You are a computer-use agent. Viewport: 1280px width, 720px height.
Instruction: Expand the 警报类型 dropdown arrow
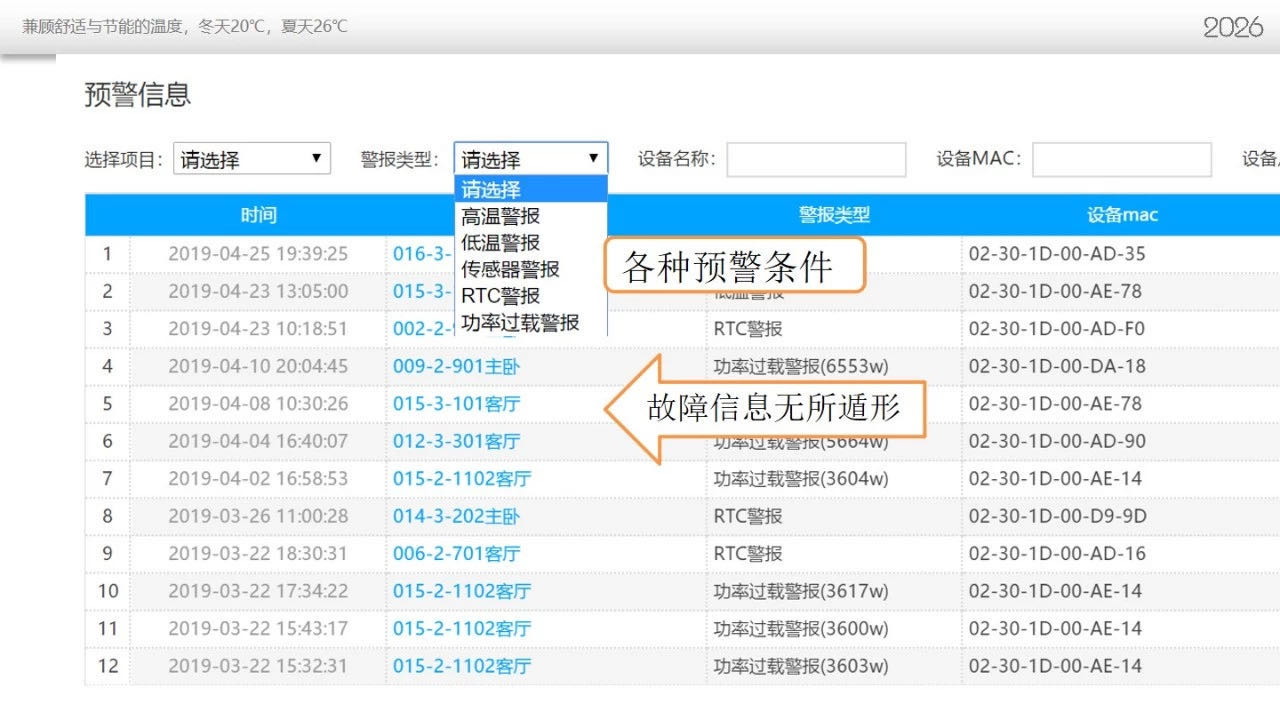pyautogui.click(x=593, y=158)
